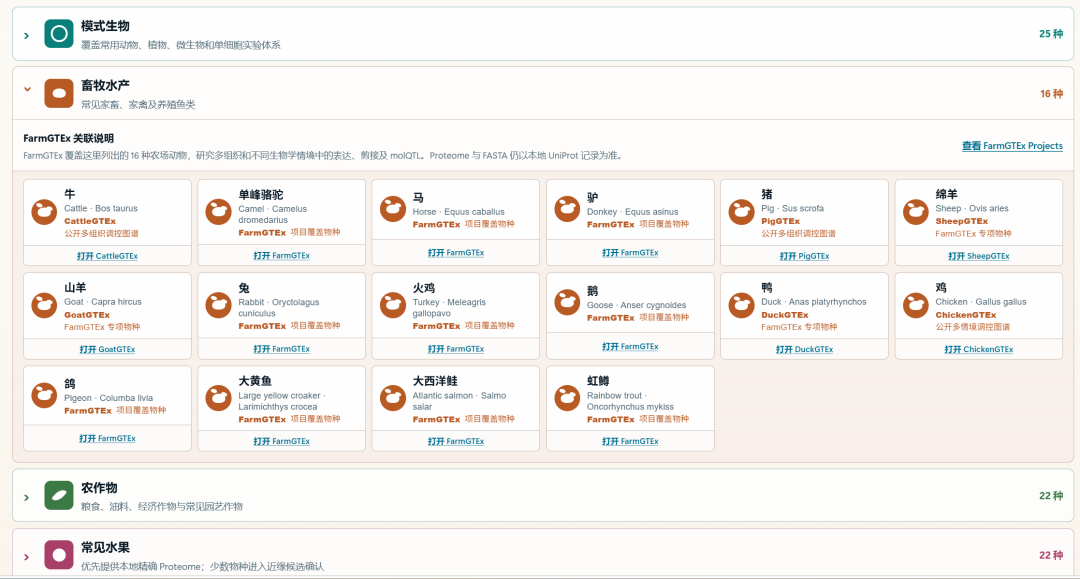Open 打开 FarmGTEx under 马 Horse card
Image resolution: width=1080 pixels, height=579 pixels.
coord(455,253)
